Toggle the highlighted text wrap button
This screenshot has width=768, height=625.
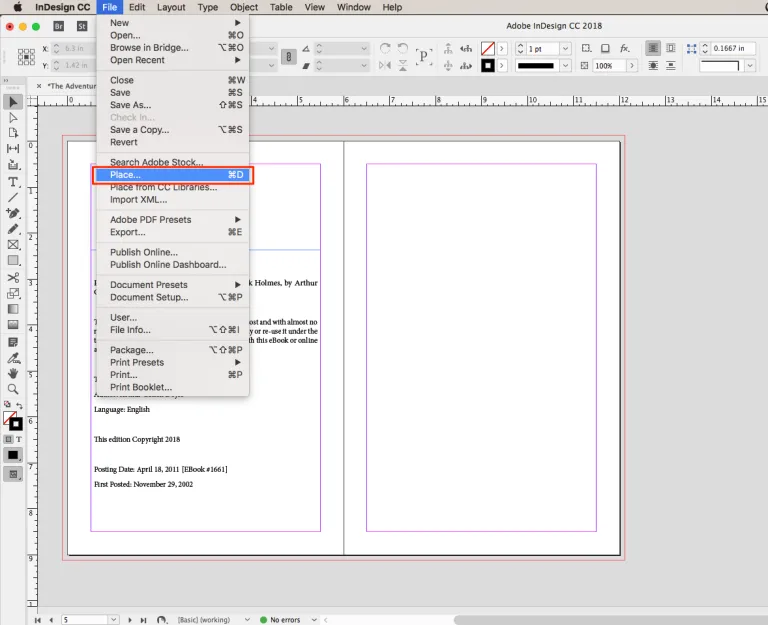[653, 48]
